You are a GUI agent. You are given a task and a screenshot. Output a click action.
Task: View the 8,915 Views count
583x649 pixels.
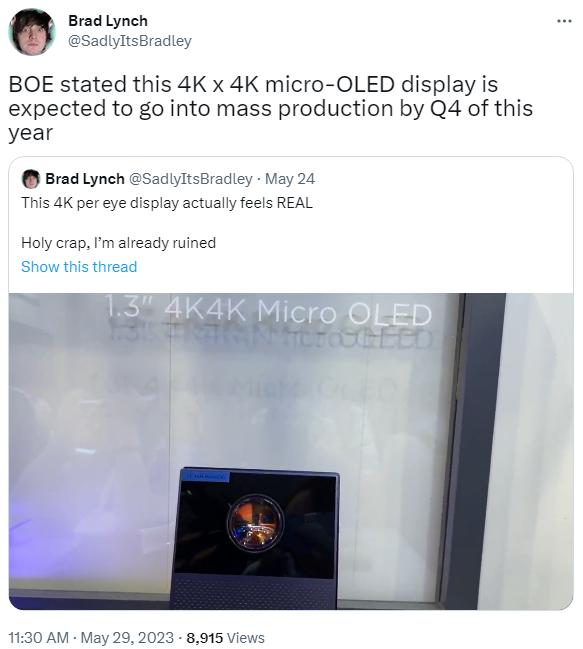pos(225,637)
